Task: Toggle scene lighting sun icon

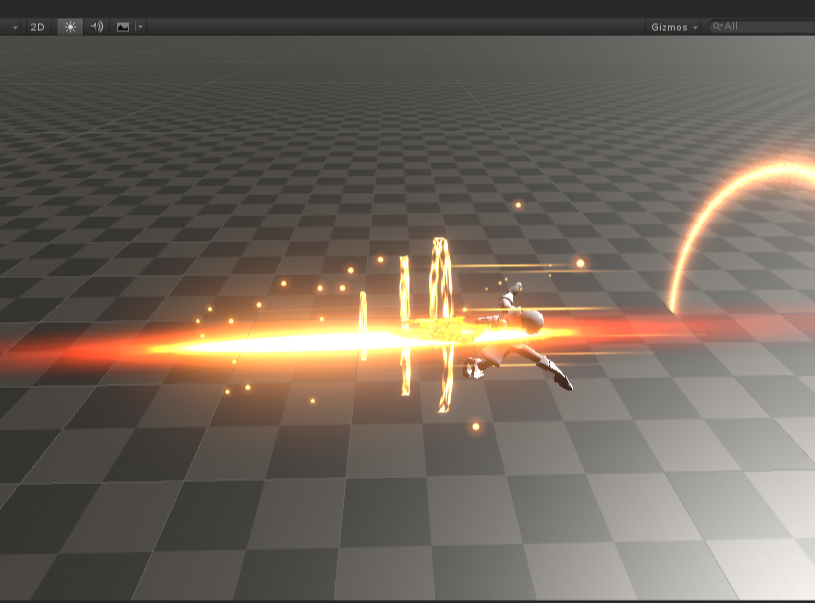Action: click(70, 27)
